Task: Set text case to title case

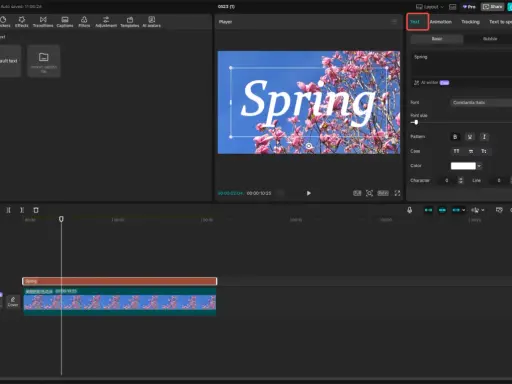Action: tap(484, 151)
